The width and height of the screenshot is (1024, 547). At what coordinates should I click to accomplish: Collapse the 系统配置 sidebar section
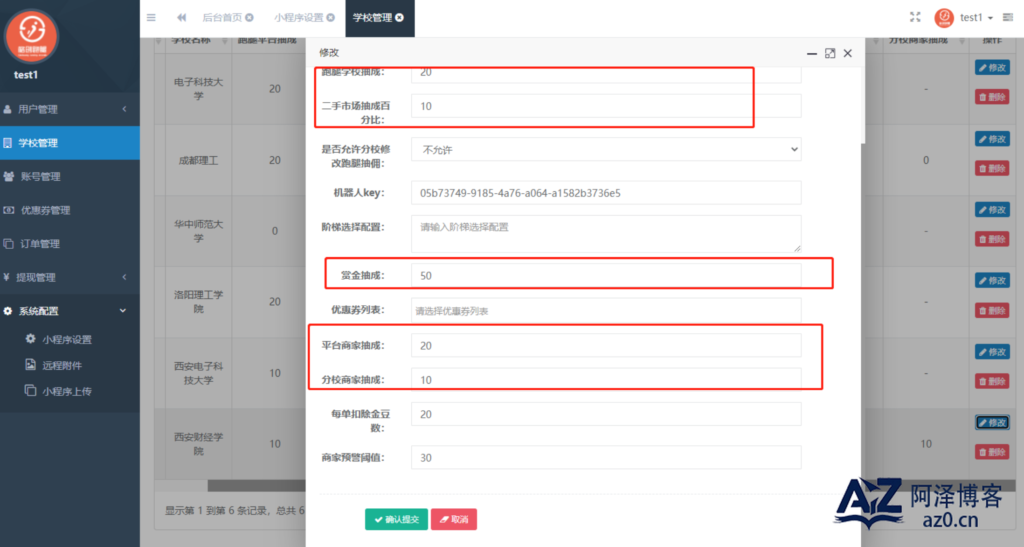pyautogui.click(x=70, y=311)
